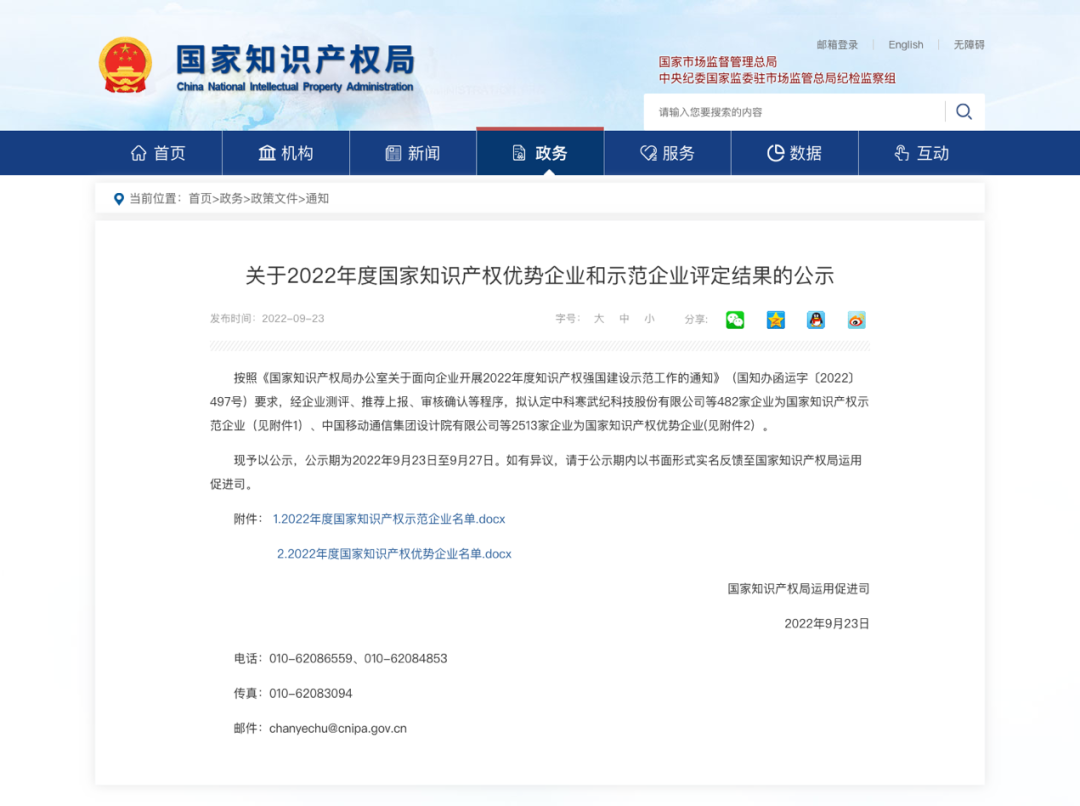This screenshot has height=806, width=1080.
Task: Click the fax number 010-62083094
Action: click(x=311, y=694)
